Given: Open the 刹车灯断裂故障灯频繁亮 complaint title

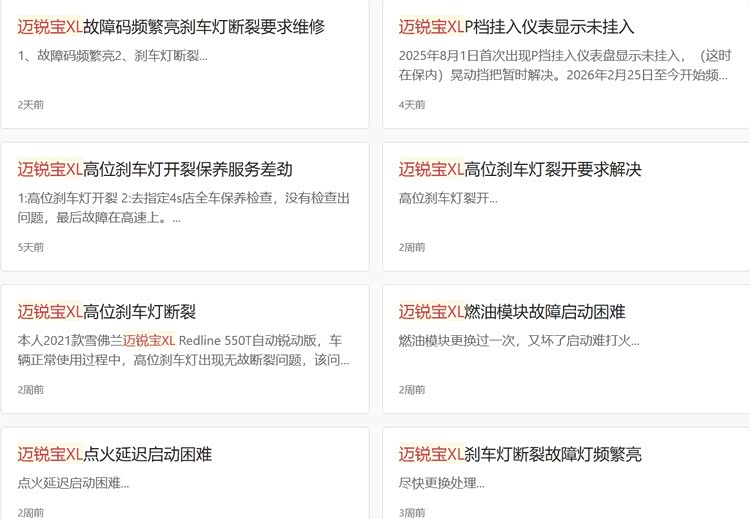Looking at the screenshot, I should (x=520, y=455).
